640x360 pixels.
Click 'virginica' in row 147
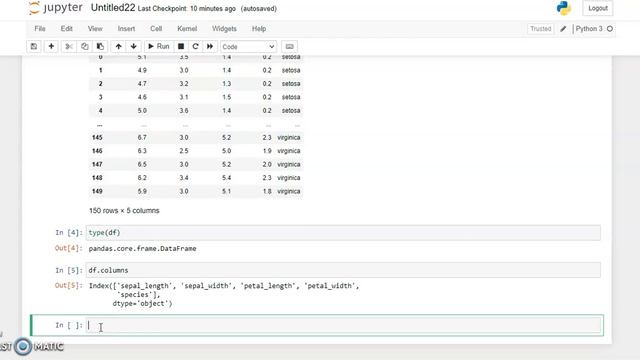click(x=289, y=164)
